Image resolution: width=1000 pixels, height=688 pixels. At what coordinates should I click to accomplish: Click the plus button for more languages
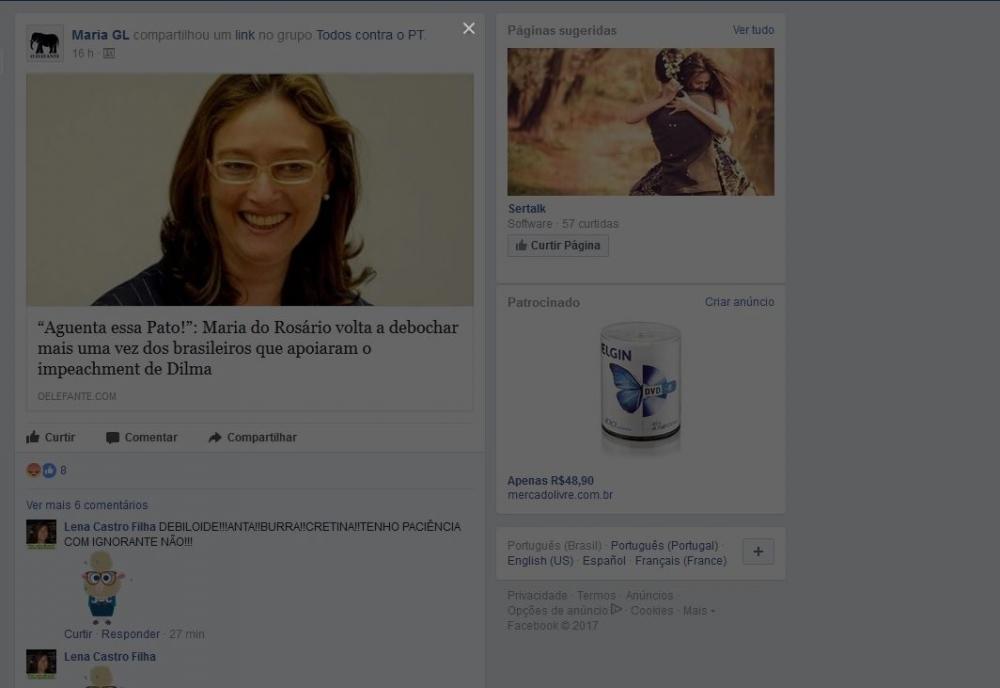pyautogui.click(x=758, y=552)
